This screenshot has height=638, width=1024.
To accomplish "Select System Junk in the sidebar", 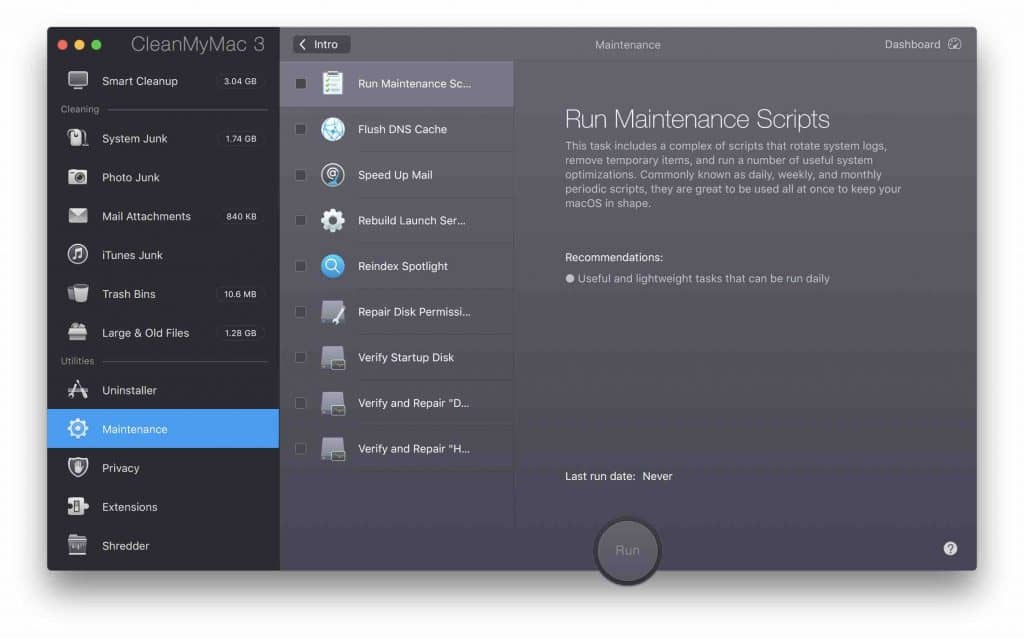I will [x=163, y=138].
